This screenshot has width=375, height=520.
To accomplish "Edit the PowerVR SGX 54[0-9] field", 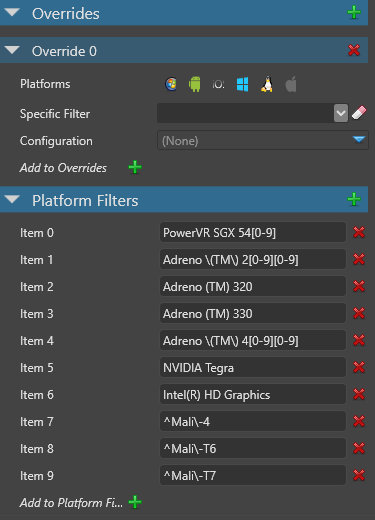I will pos(253,232).
